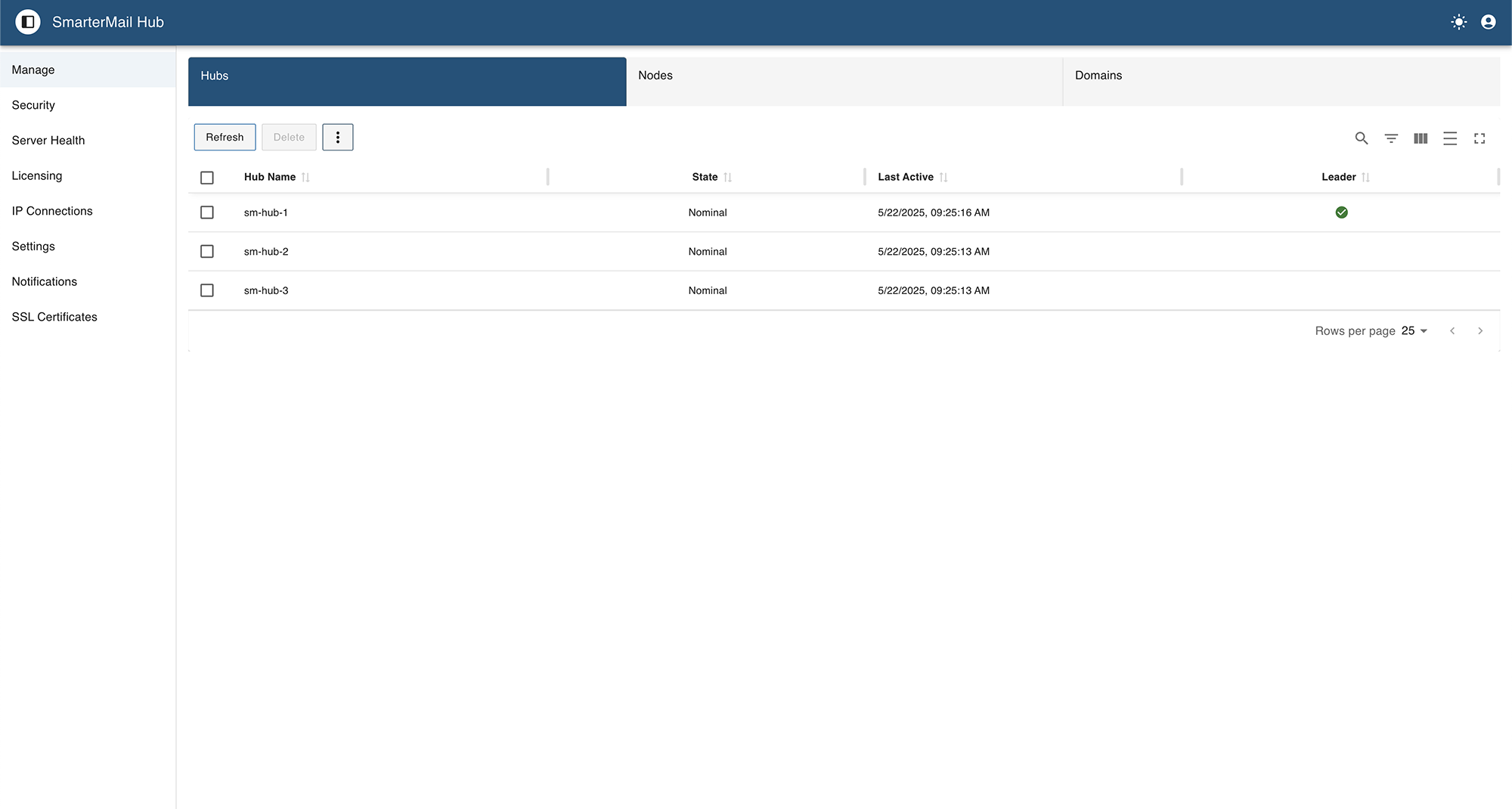This screenshot has height=809, width=1512.
Task: Select the sm-hub-2 row checkbox
Action: click(x=207, y=252)
